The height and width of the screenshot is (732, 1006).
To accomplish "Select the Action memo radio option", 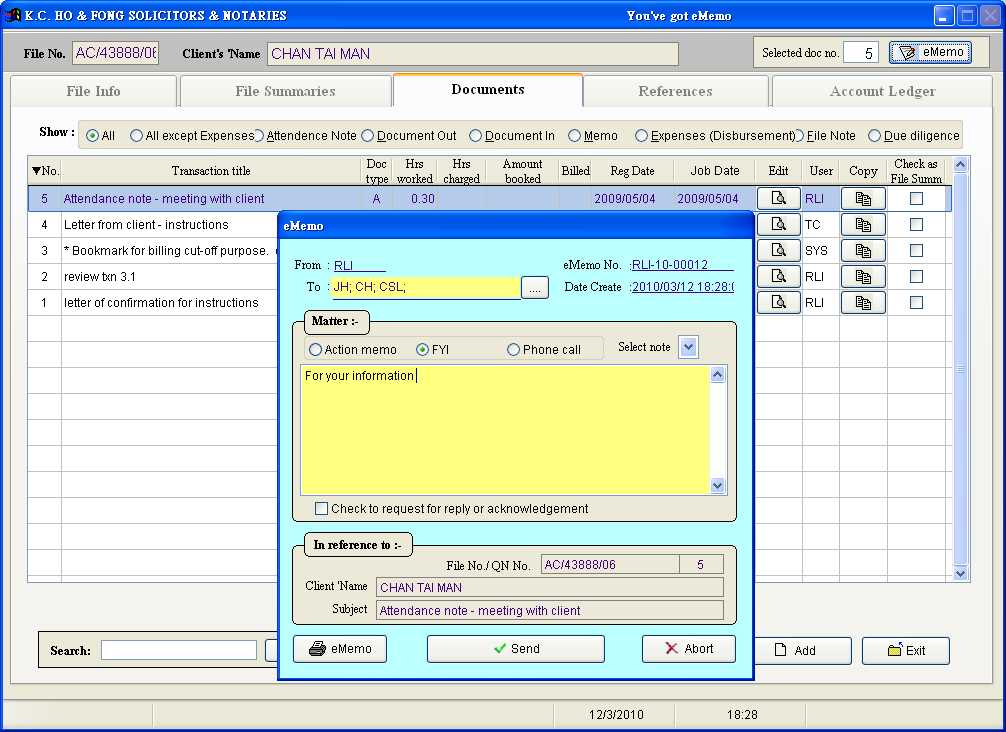I will point(316,350).
